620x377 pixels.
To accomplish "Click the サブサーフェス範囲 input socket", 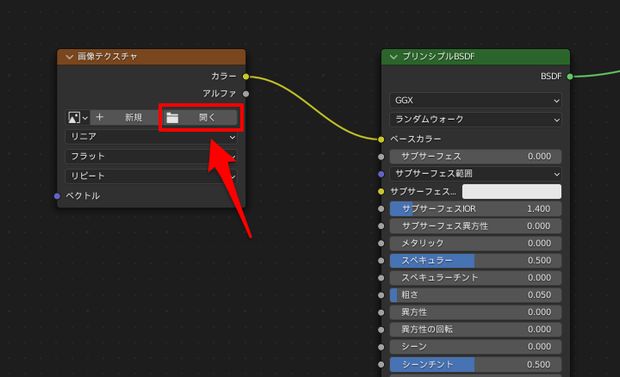I will (x=381, y=174).
